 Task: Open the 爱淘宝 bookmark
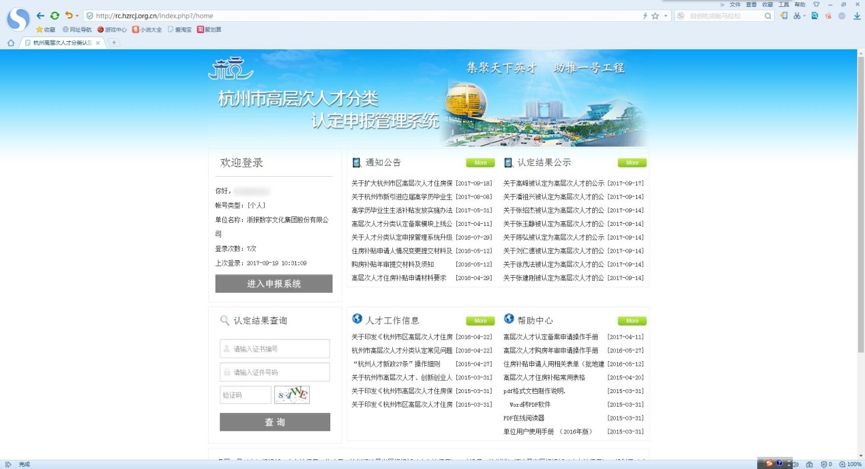click(179, 29)
